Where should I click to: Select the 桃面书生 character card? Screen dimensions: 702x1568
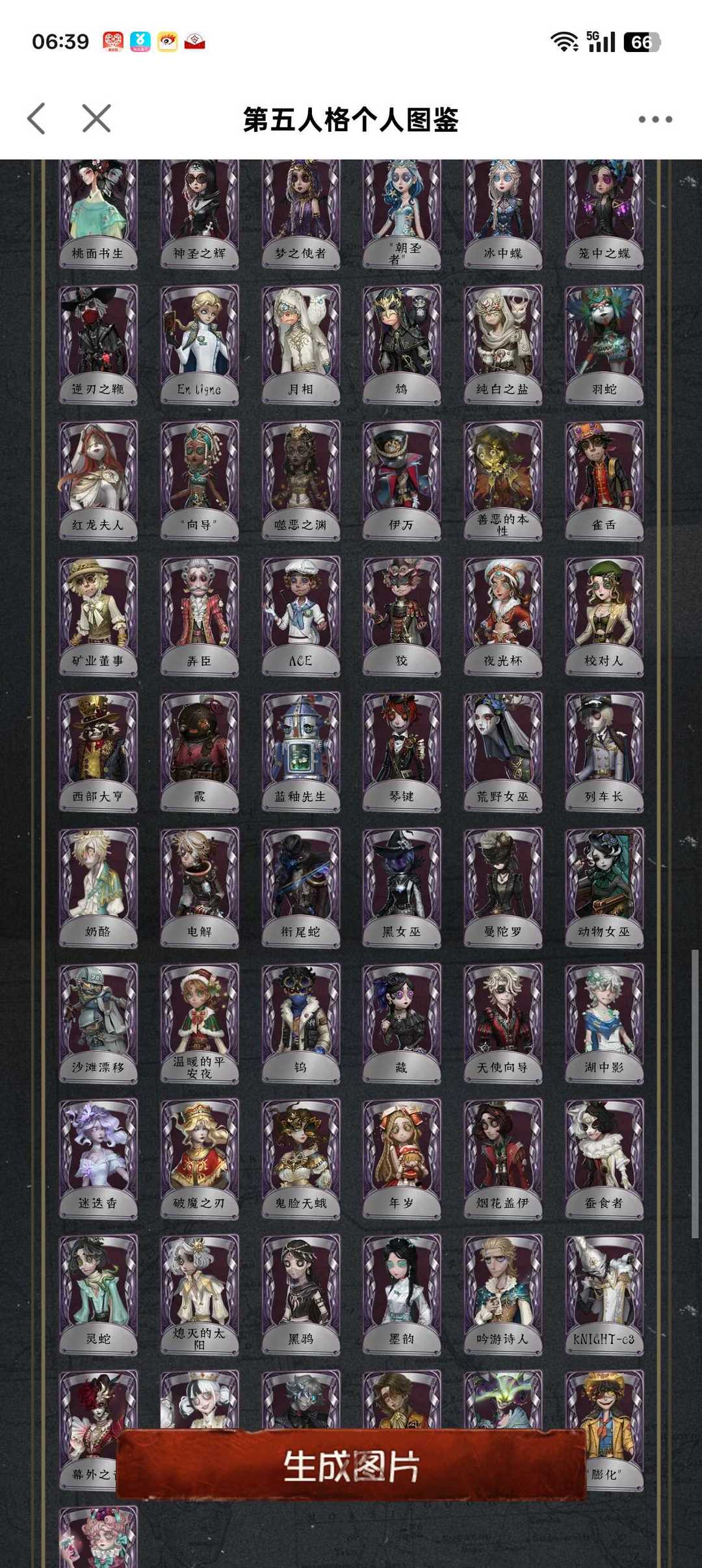[x=97, y=214]
